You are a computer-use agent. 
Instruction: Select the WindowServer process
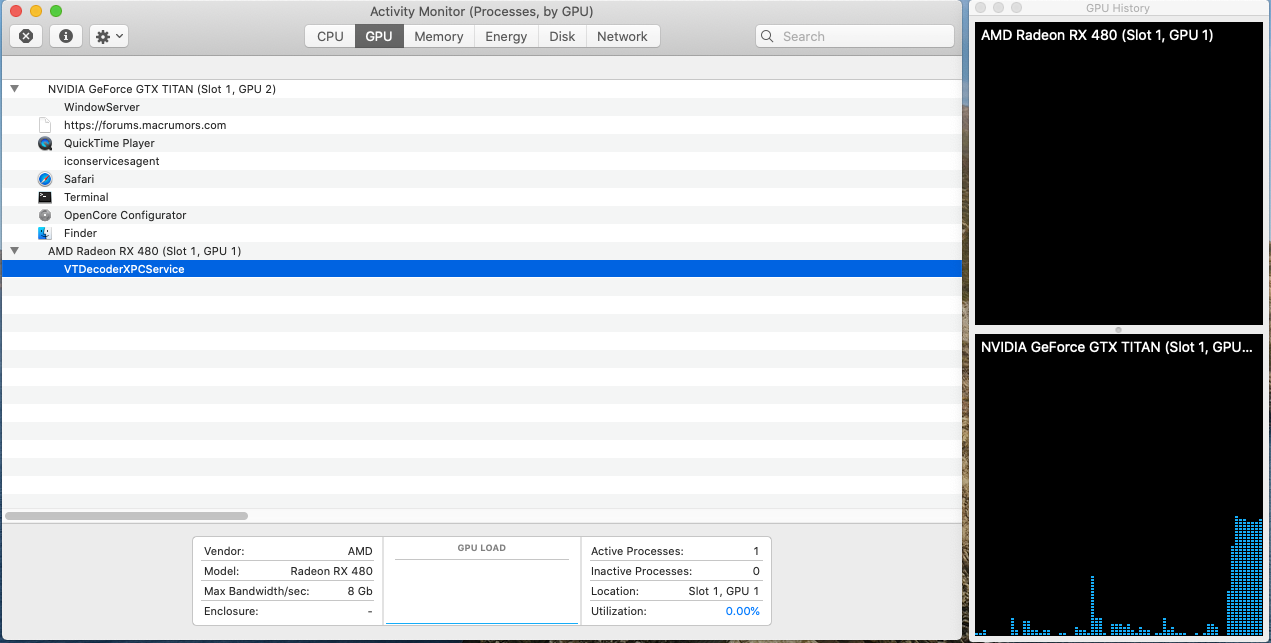482,107
